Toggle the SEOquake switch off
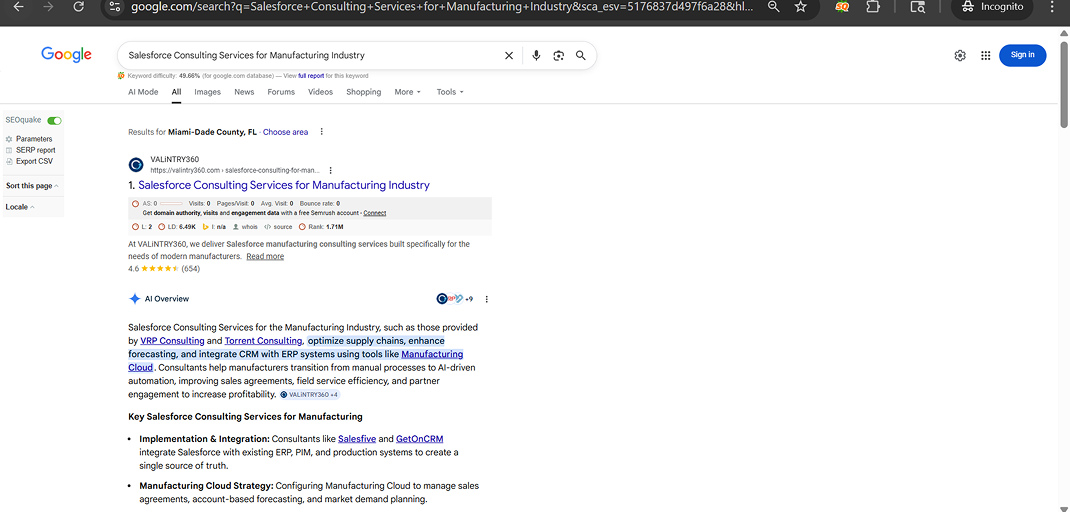 click(54, 120)
